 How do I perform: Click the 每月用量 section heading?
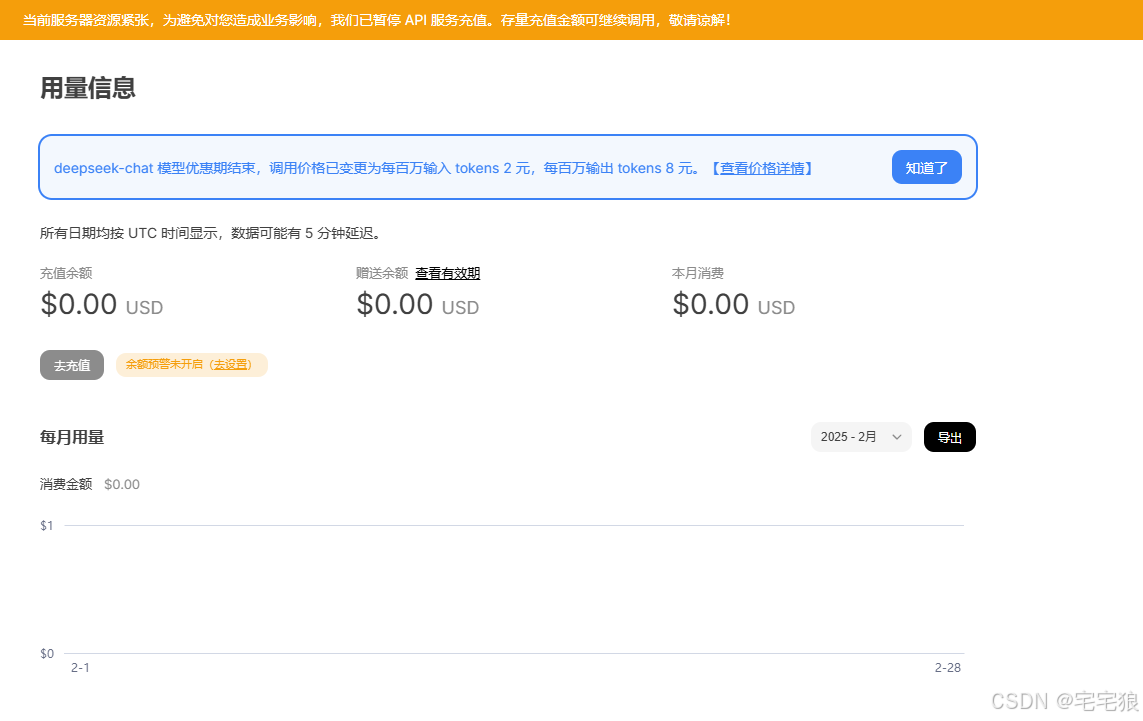coord(72,437)
